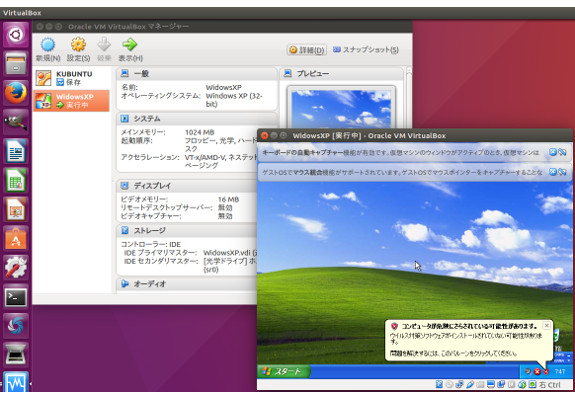This screenshot has width=575, height=400.
Task: Collapse the システム (System) section header
Action: coord(197,118)
